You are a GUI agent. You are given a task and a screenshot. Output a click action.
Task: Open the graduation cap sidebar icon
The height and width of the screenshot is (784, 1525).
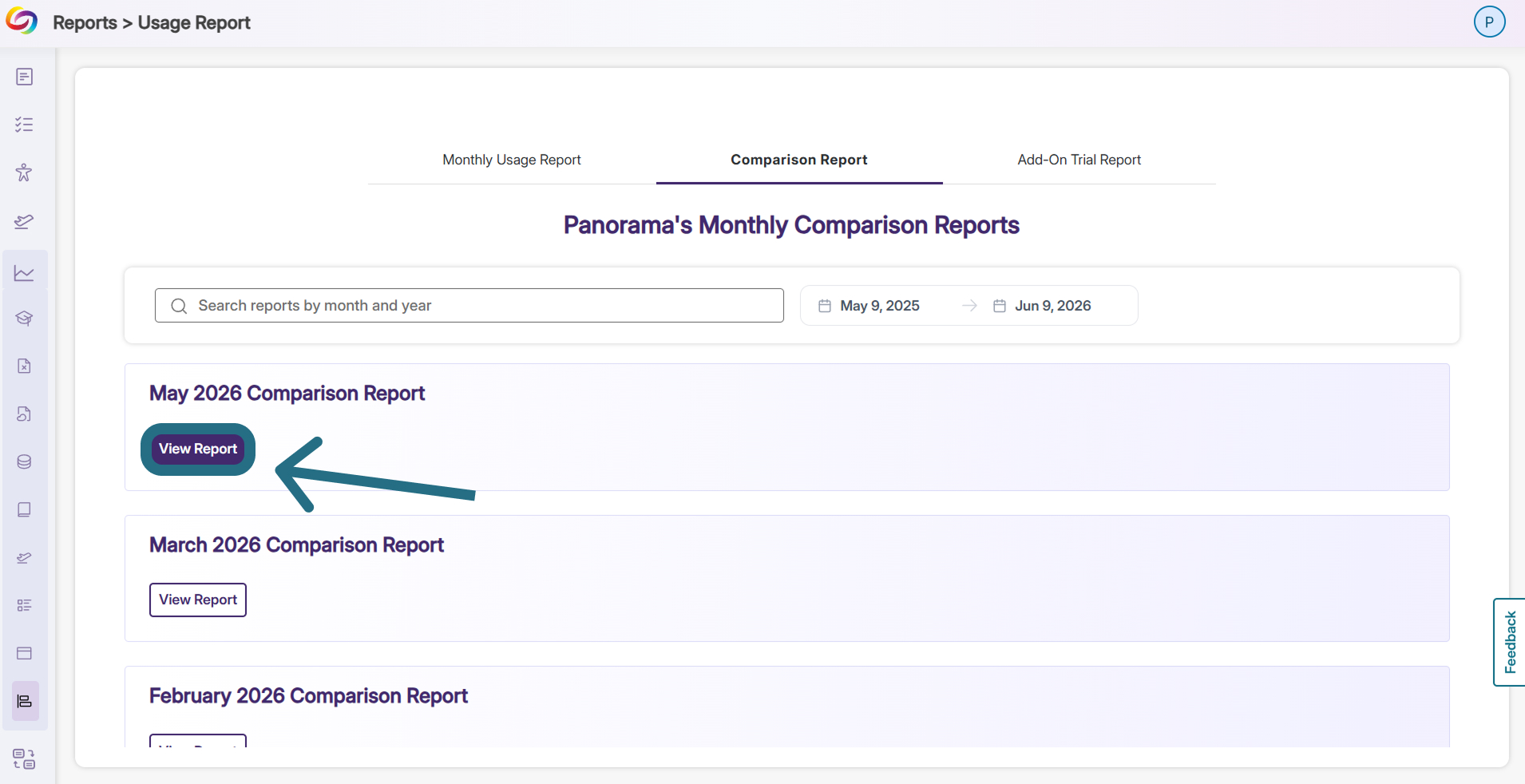pos(25,318)
